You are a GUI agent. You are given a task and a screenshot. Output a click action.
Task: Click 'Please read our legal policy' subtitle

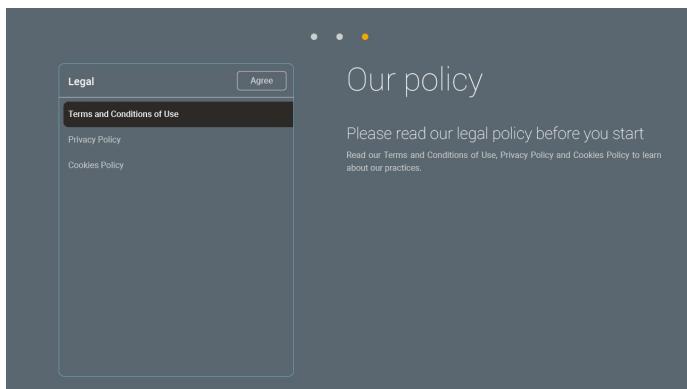coord(495,134)
